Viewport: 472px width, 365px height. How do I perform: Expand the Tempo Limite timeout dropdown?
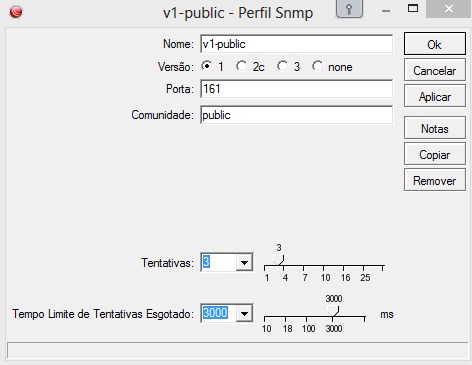coord(244,313)
